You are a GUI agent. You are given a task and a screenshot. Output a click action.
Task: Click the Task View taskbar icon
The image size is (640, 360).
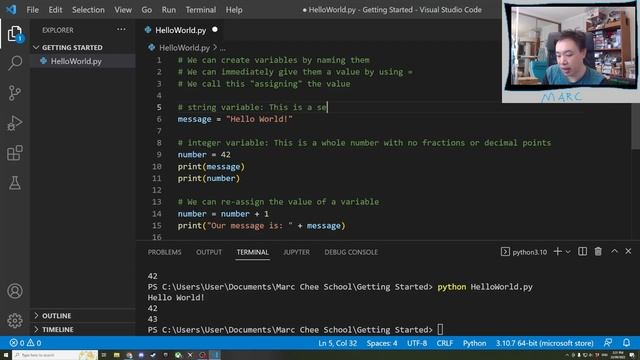click(104, 355)
